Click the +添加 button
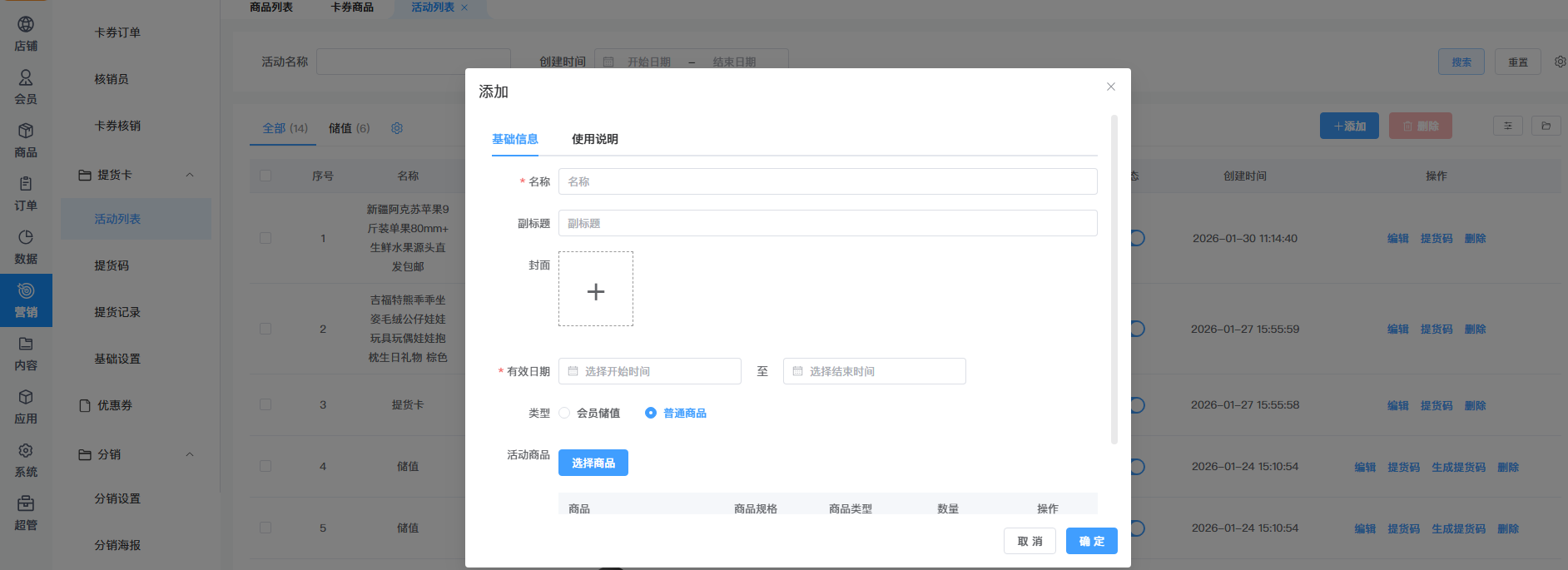The width and height of the screenshot is (1568, 570). (x=1349, y=126)
